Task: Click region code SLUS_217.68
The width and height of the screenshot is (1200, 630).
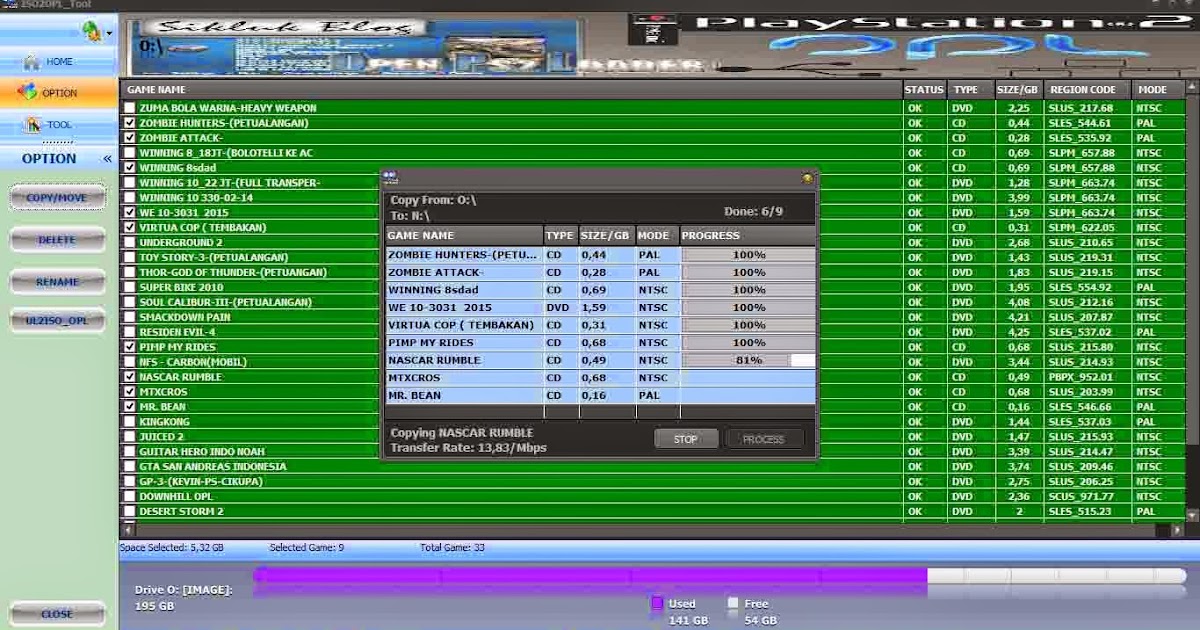Action: point(1081,108)
